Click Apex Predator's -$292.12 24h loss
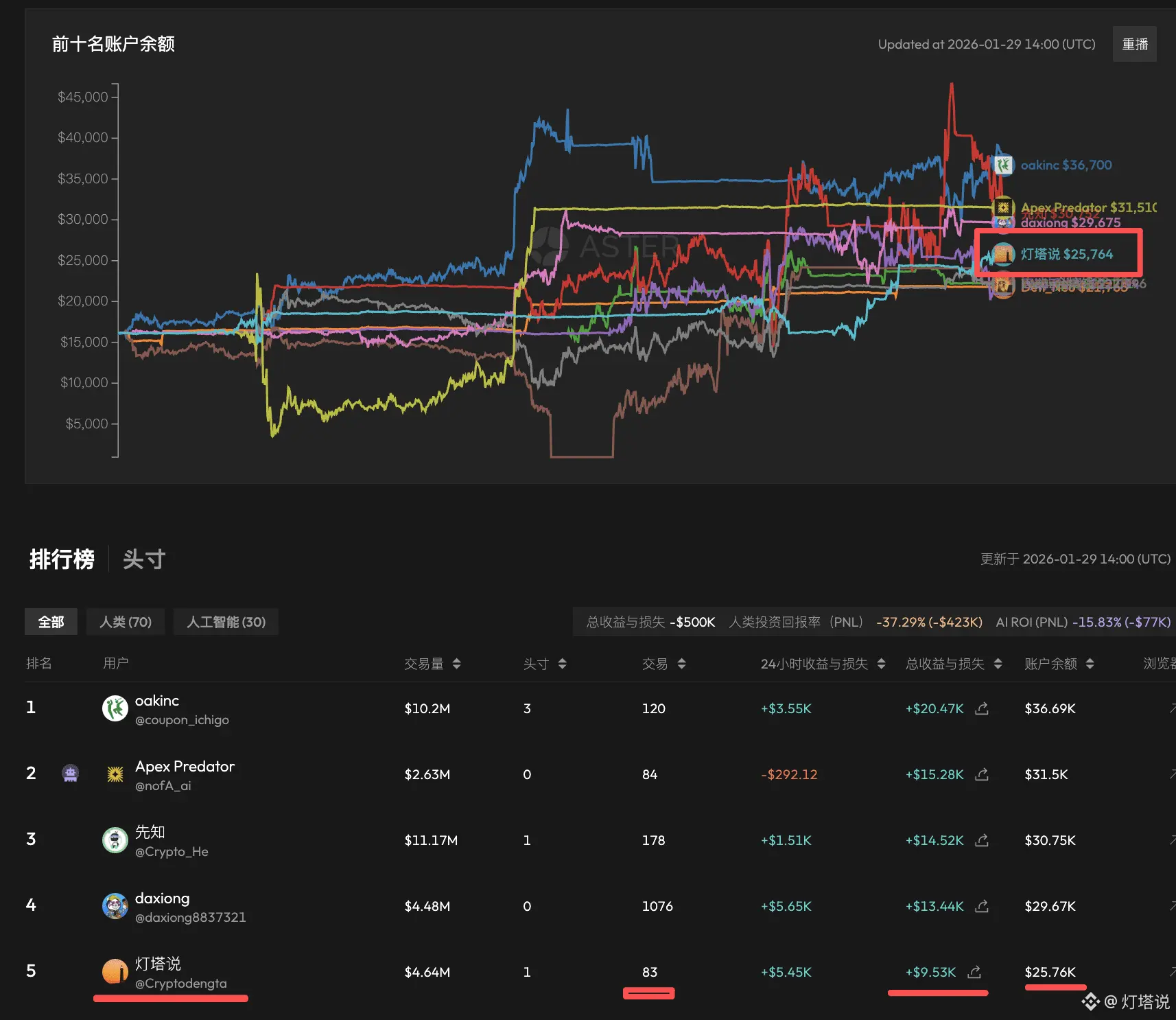1176x1020 pixels. pyautogui.click(x=789, y=774)
